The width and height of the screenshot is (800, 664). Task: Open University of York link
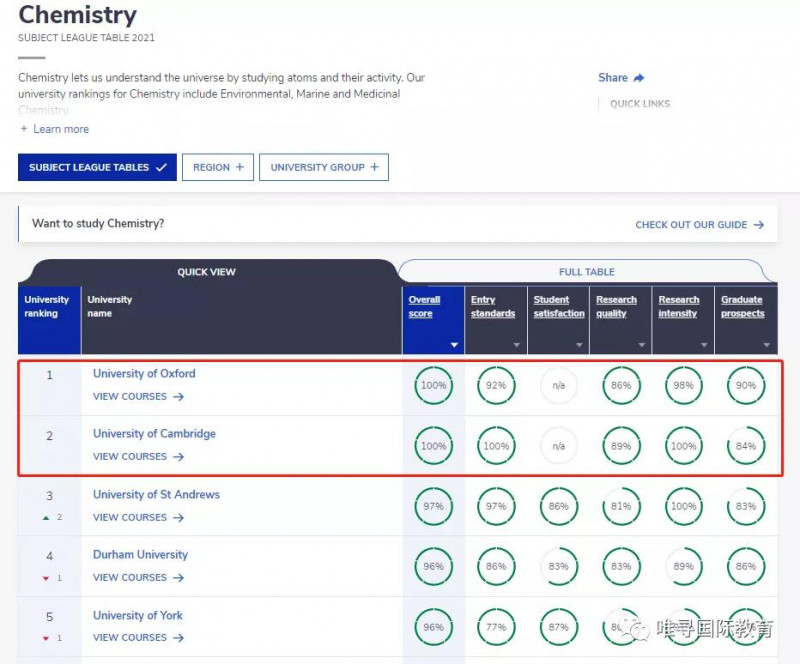click(x=138, y=616)
